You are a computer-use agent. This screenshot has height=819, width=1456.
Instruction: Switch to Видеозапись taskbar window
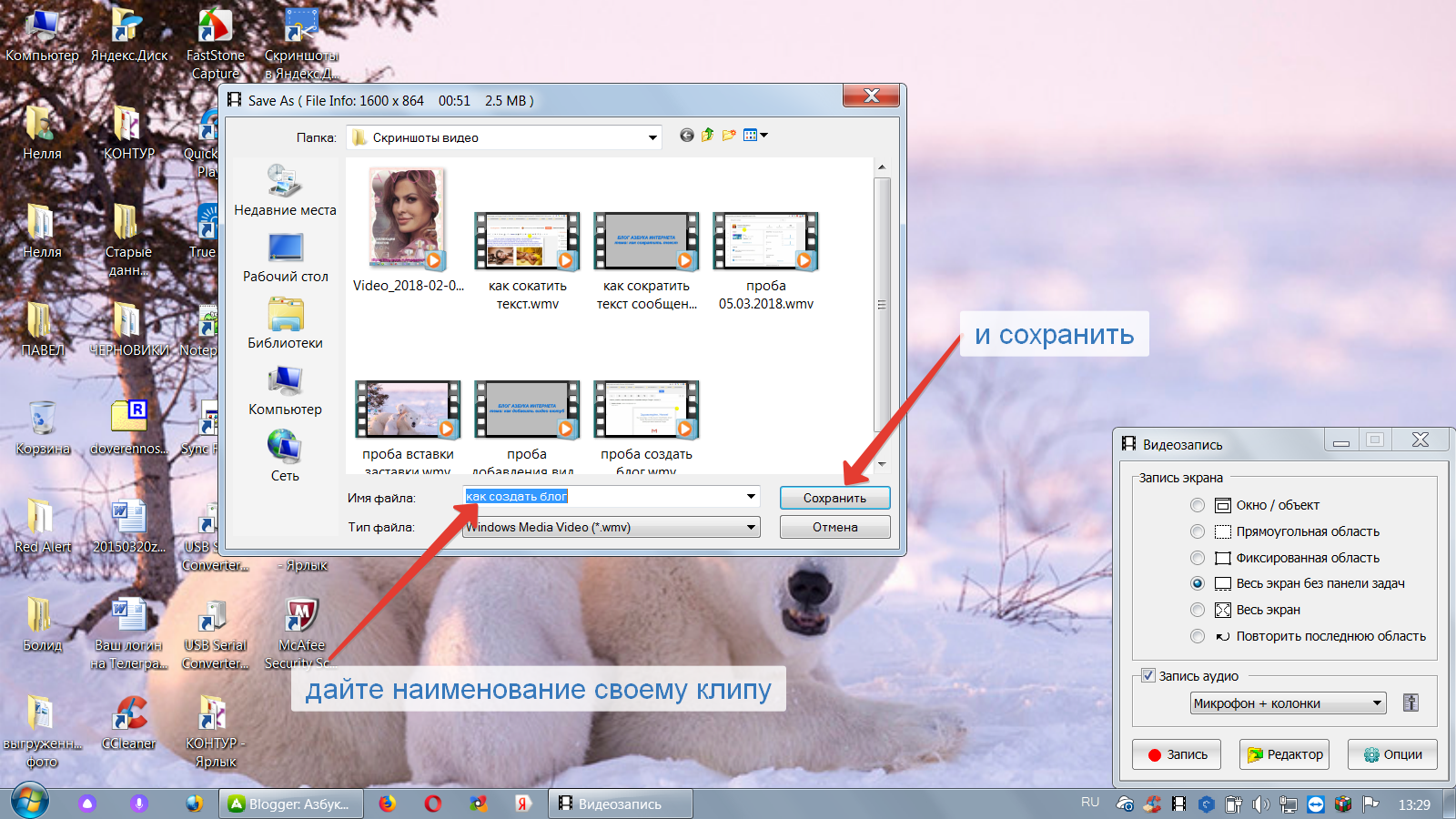[621, 804]
